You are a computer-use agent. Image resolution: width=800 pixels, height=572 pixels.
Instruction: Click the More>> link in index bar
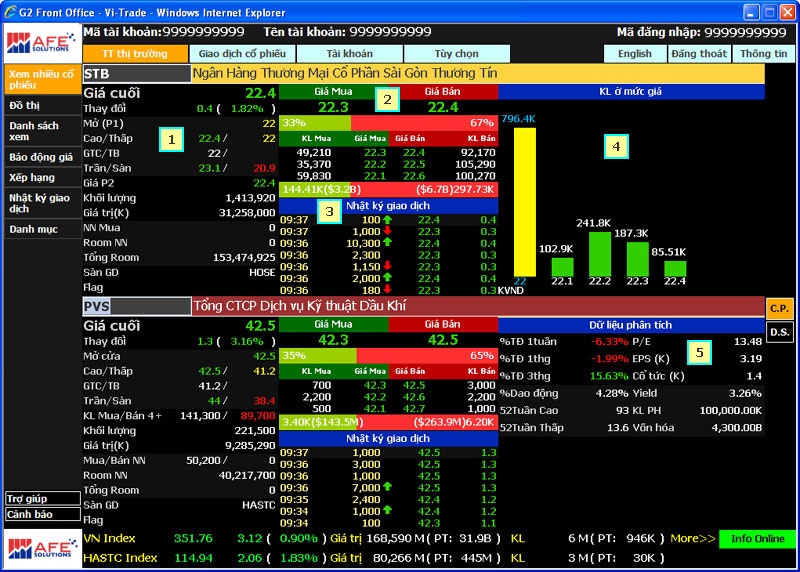[x=692, y=538]
